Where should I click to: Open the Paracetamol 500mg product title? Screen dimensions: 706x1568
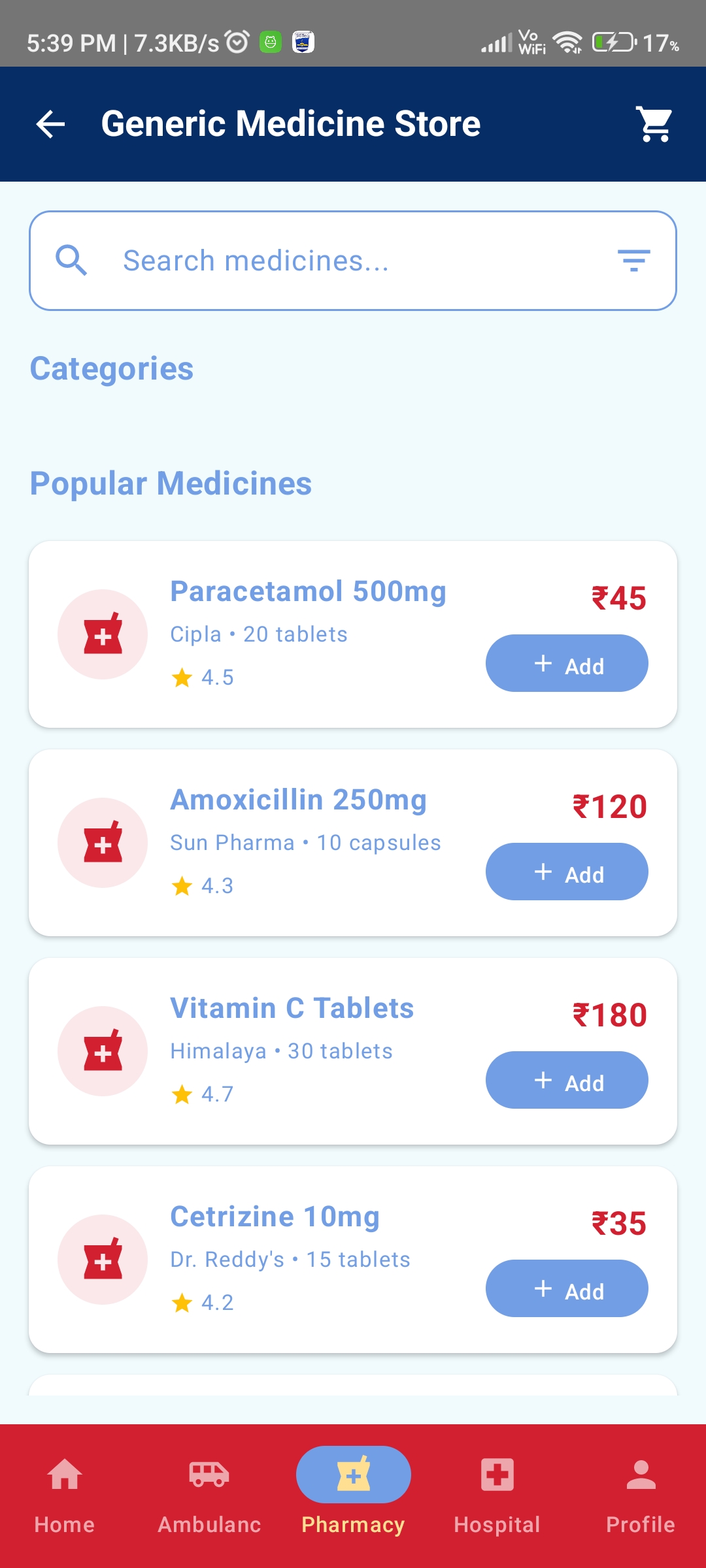pyautogui.click(x=308, y=592)
